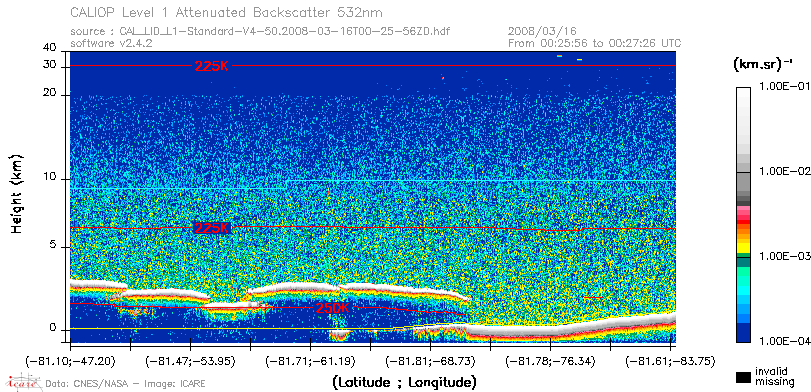Screen dimensions: 811x392
Task: Click the date '2008/03/16'
Action: (x=542, y=32)
